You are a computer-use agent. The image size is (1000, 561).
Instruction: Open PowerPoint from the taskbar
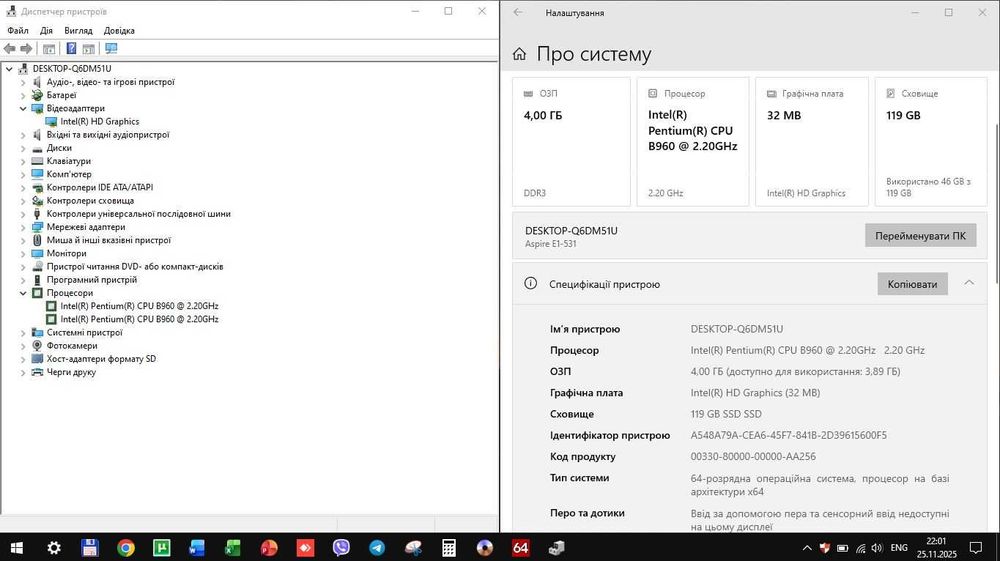tap(269, 548)
